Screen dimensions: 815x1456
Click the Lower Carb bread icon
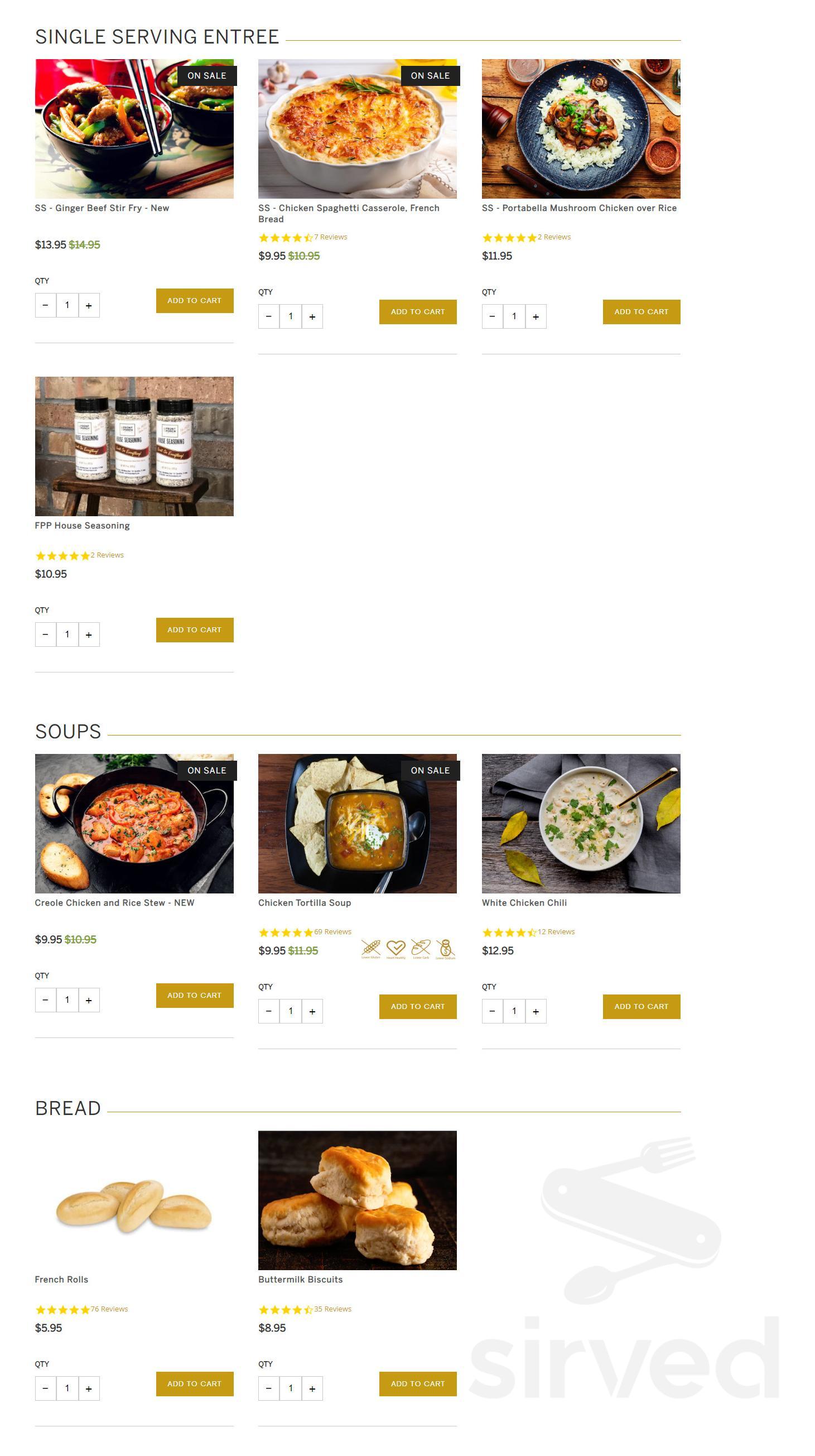tap(421, 949)
